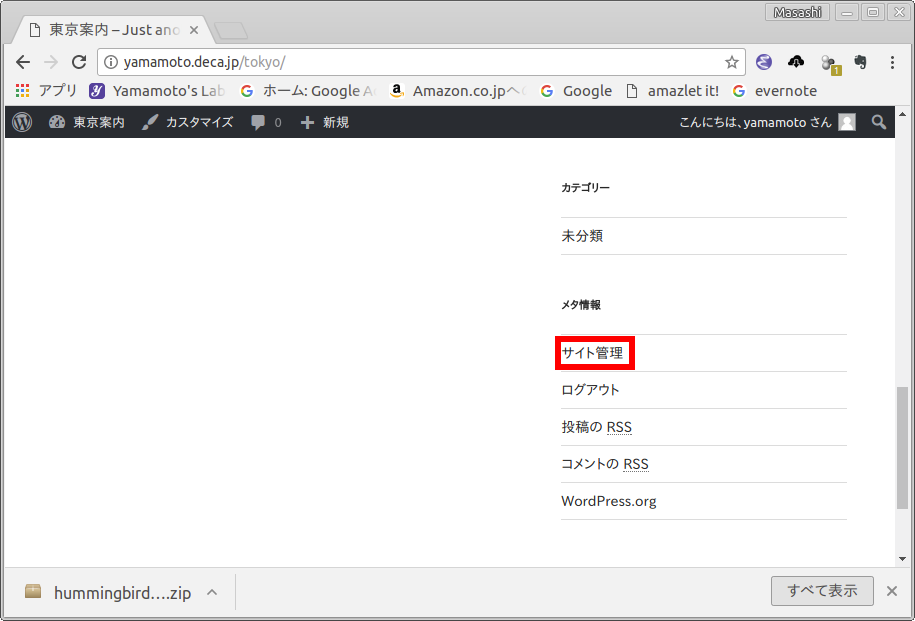Image resolution: width=915 pixels, height=621 pixels.
Task: Click the ログアウト link
Action: (590, 390)
